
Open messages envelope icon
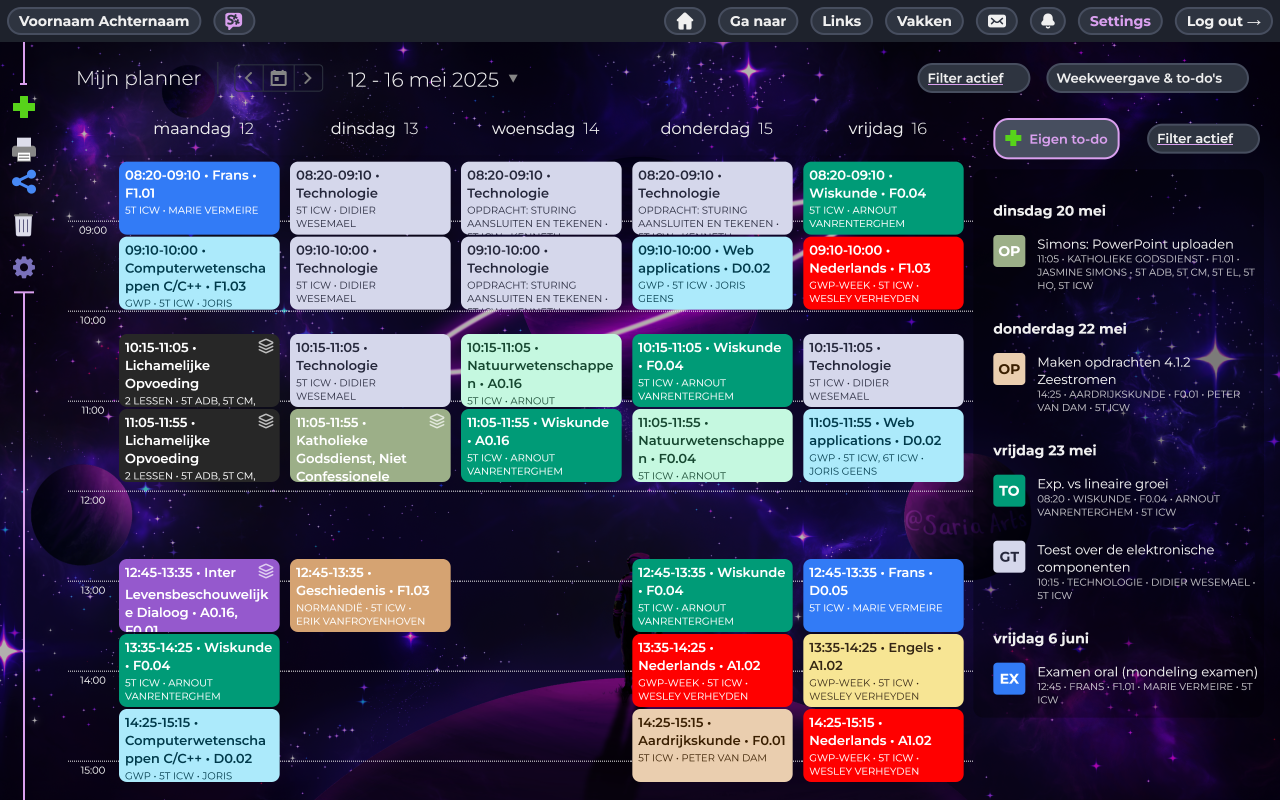[x=997, y=21]
